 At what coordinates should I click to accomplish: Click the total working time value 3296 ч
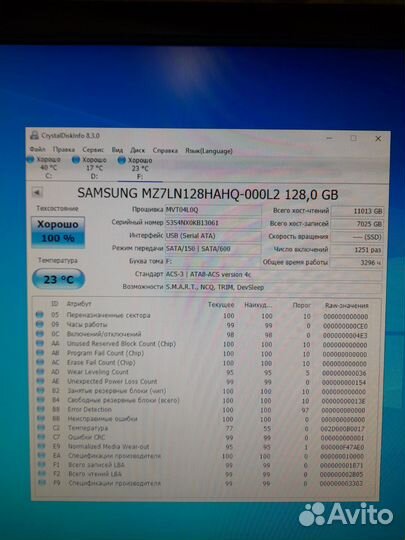tap(357, 262)
